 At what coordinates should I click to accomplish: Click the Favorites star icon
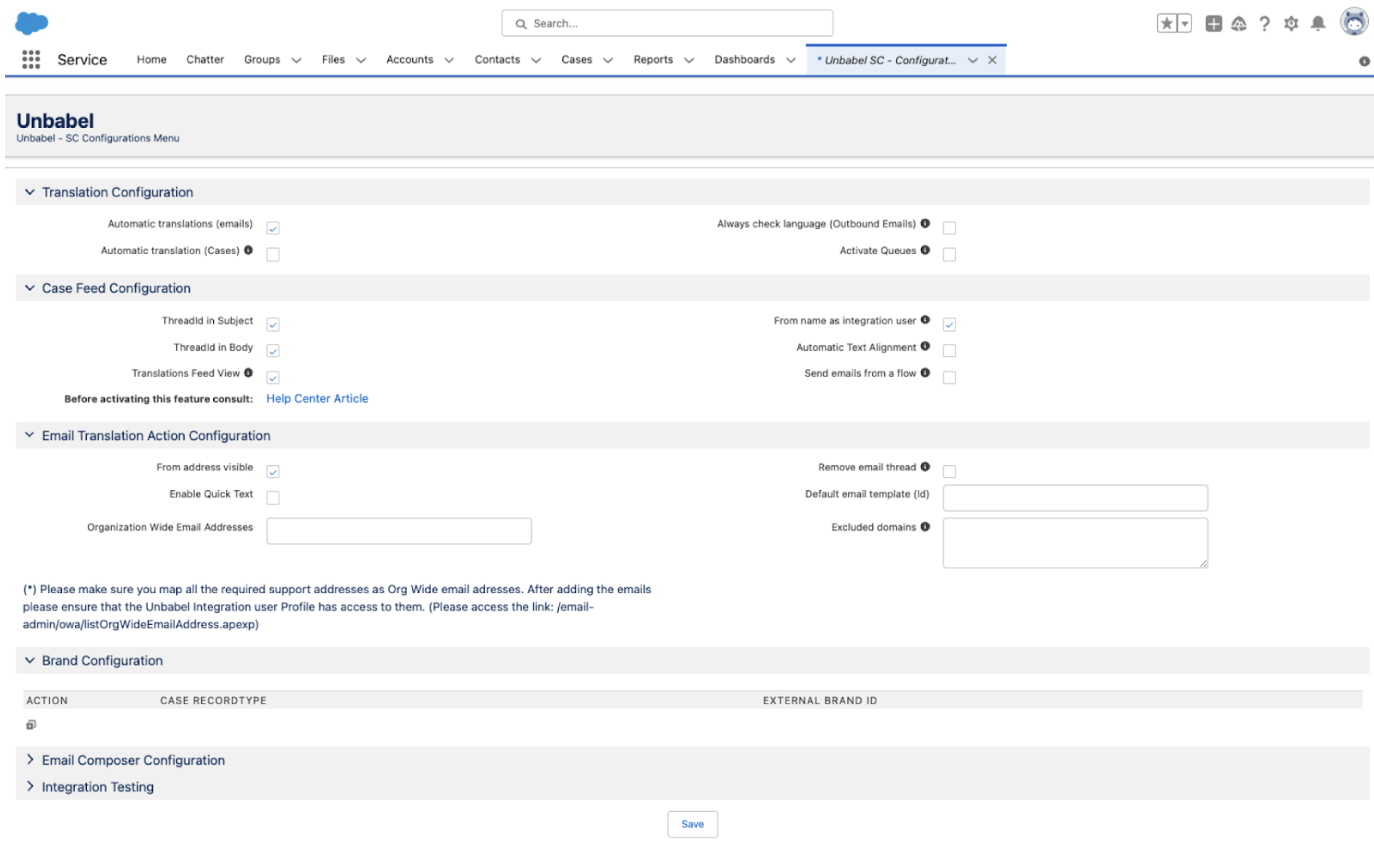coord(1167,23)
